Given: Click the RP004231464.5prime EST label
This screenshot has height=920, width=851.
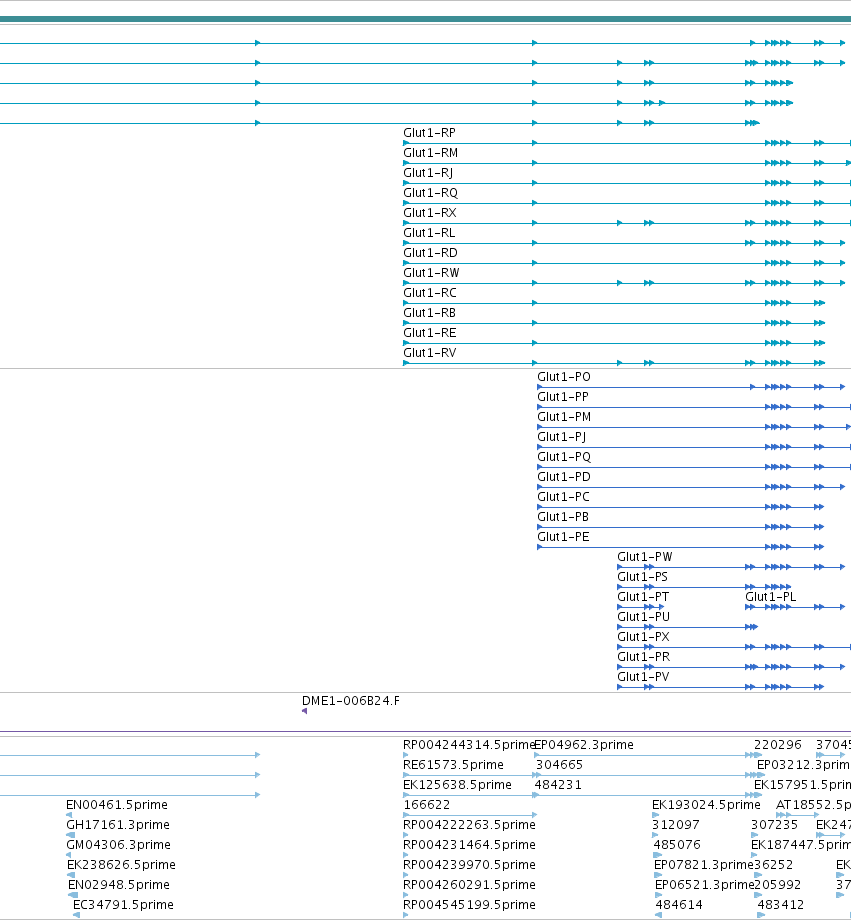Looking at the screenshot, I should [469, 844].
